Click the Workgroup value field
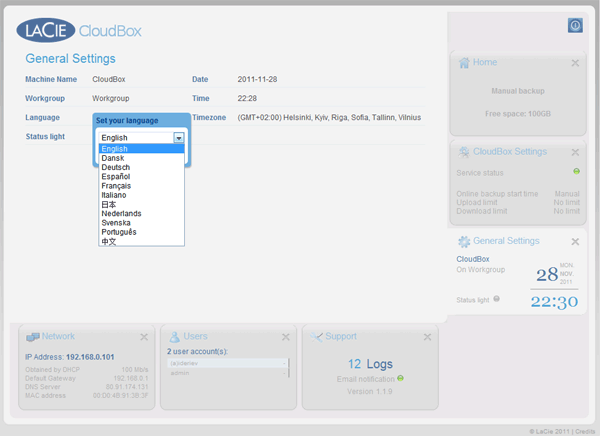This screenshot has width=600, height=436. (111, 98)
